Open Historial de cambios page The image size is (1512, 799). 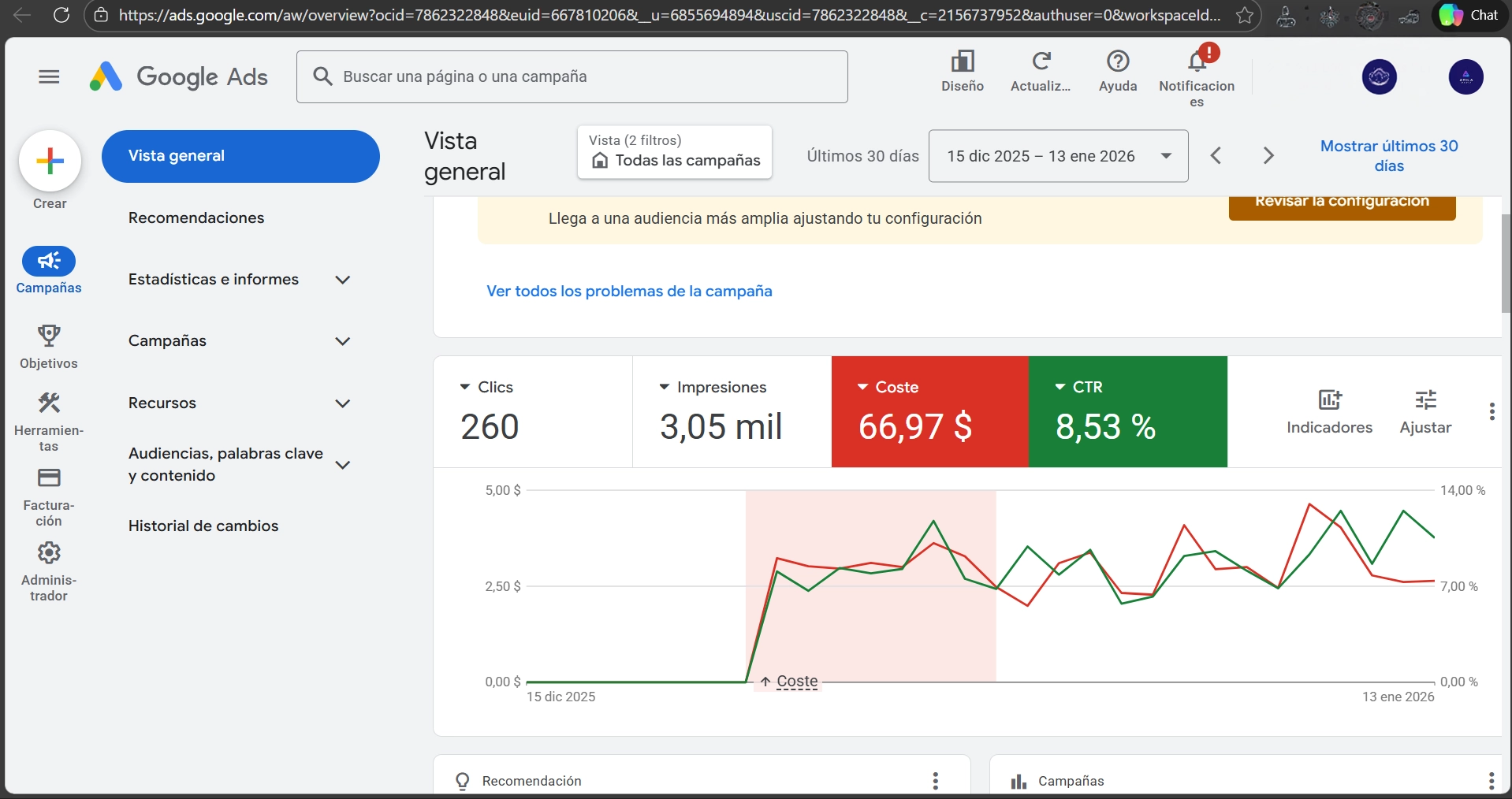(203, 526)
